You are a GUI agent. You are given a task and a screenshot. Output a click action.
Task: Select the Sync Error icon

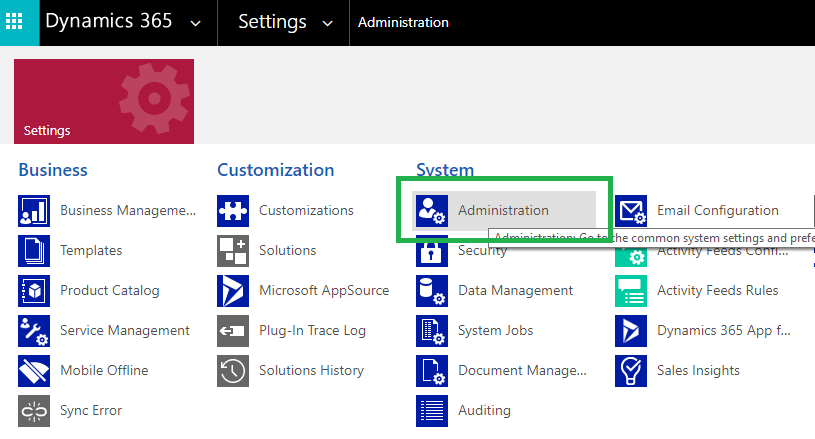click(34, 411)
